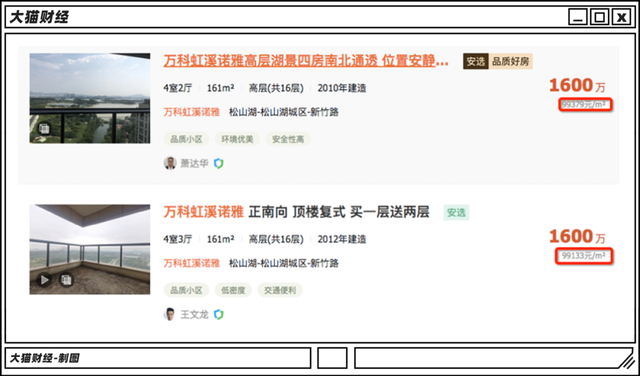The width and height of the screenshot is (640, 376).
Task: Click the lake view listing thumbnail
Action: tap(90, 98)
